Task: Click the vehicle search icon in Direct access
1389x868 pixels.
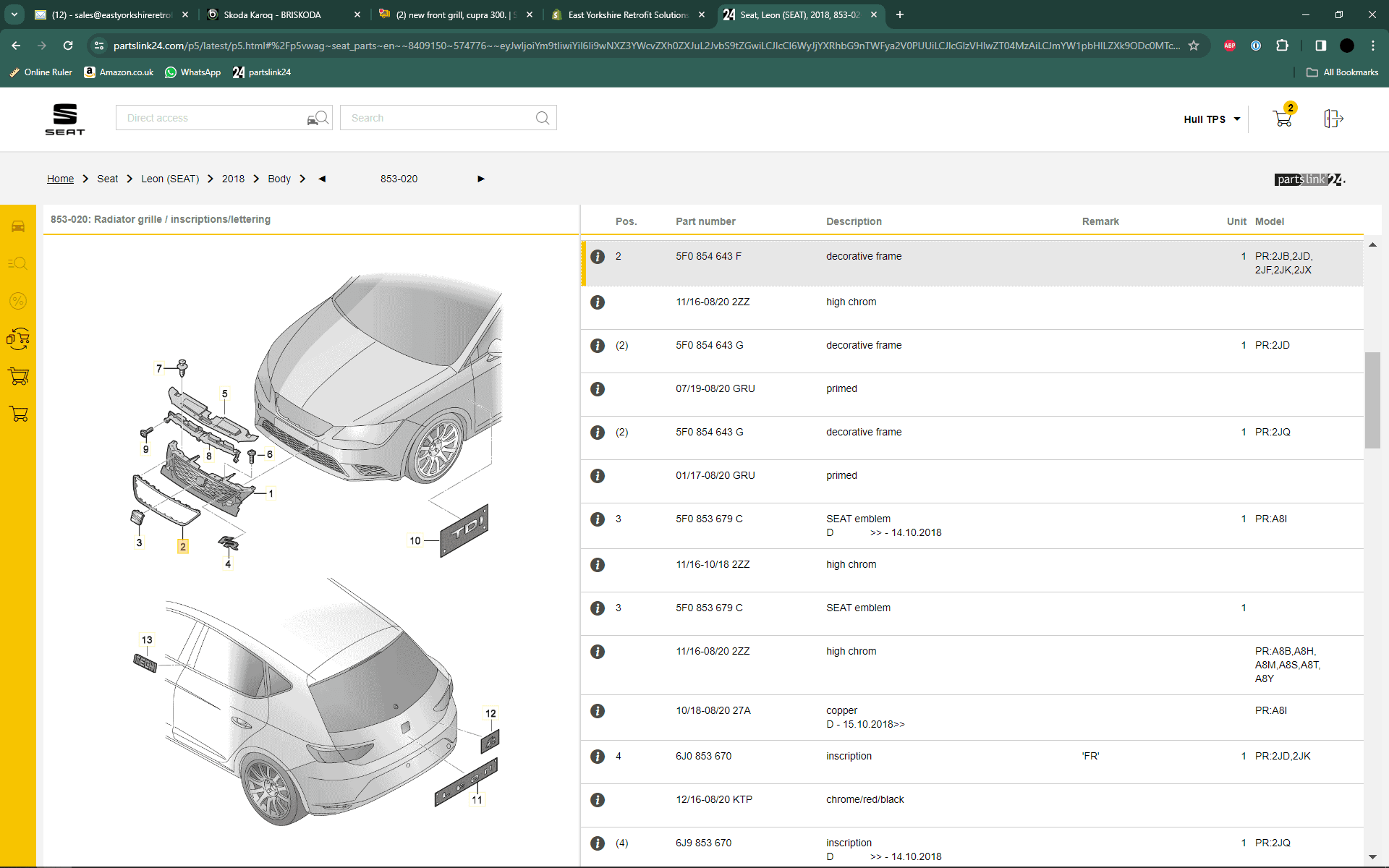Action: click(x=318, y=118)
